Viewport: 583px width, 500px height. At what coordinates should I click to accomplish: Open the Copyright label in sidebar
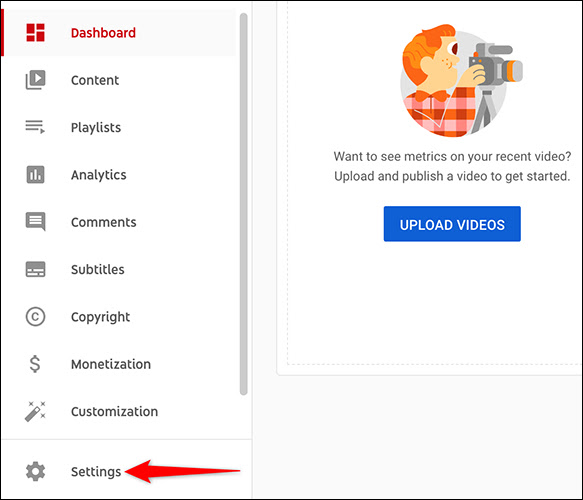[100, 317]
